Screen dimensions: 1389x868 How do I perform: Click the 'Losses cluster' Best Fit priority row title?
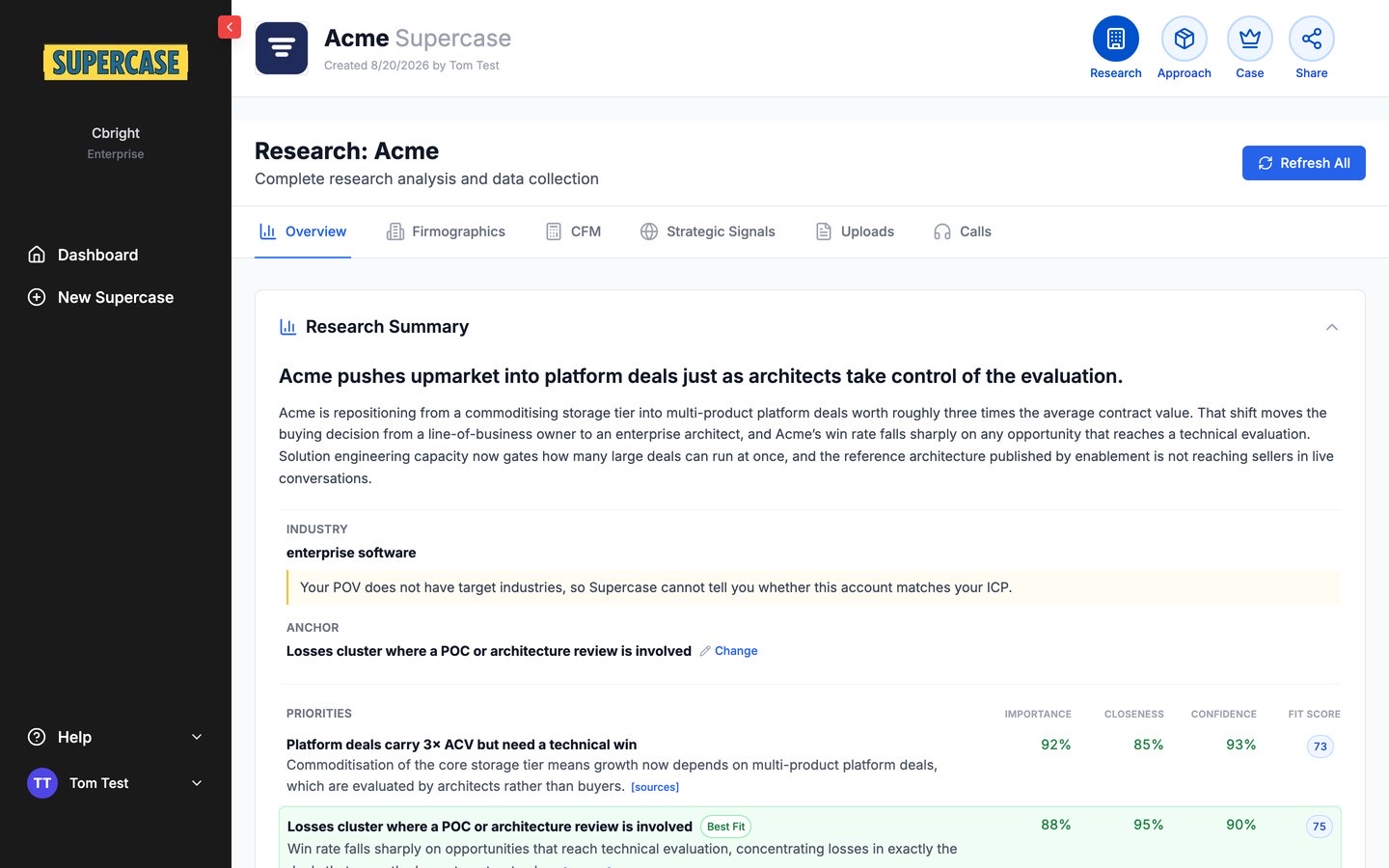(490, 827)
